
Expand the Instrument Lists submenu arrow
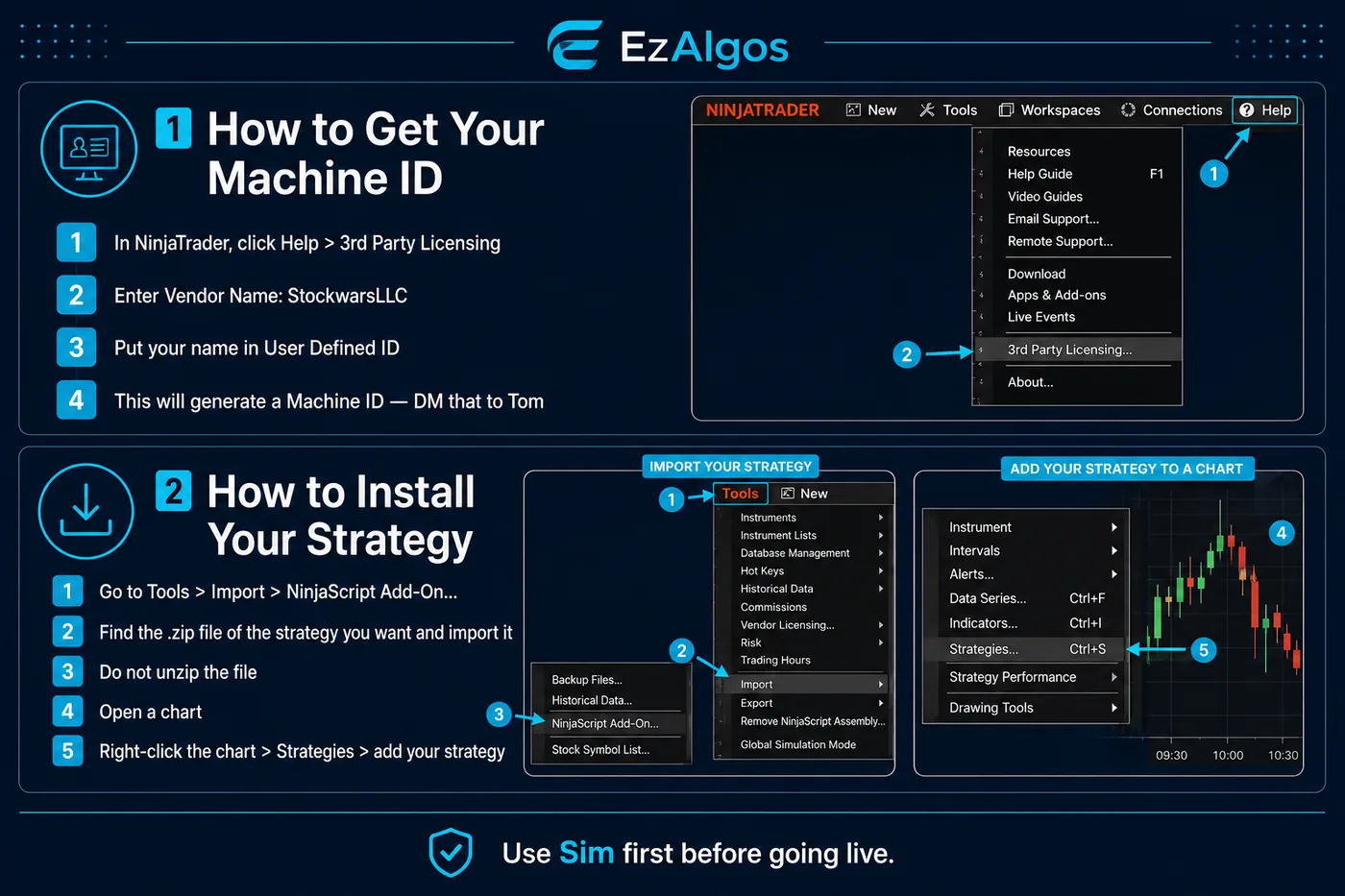click(x=881, y=536)
